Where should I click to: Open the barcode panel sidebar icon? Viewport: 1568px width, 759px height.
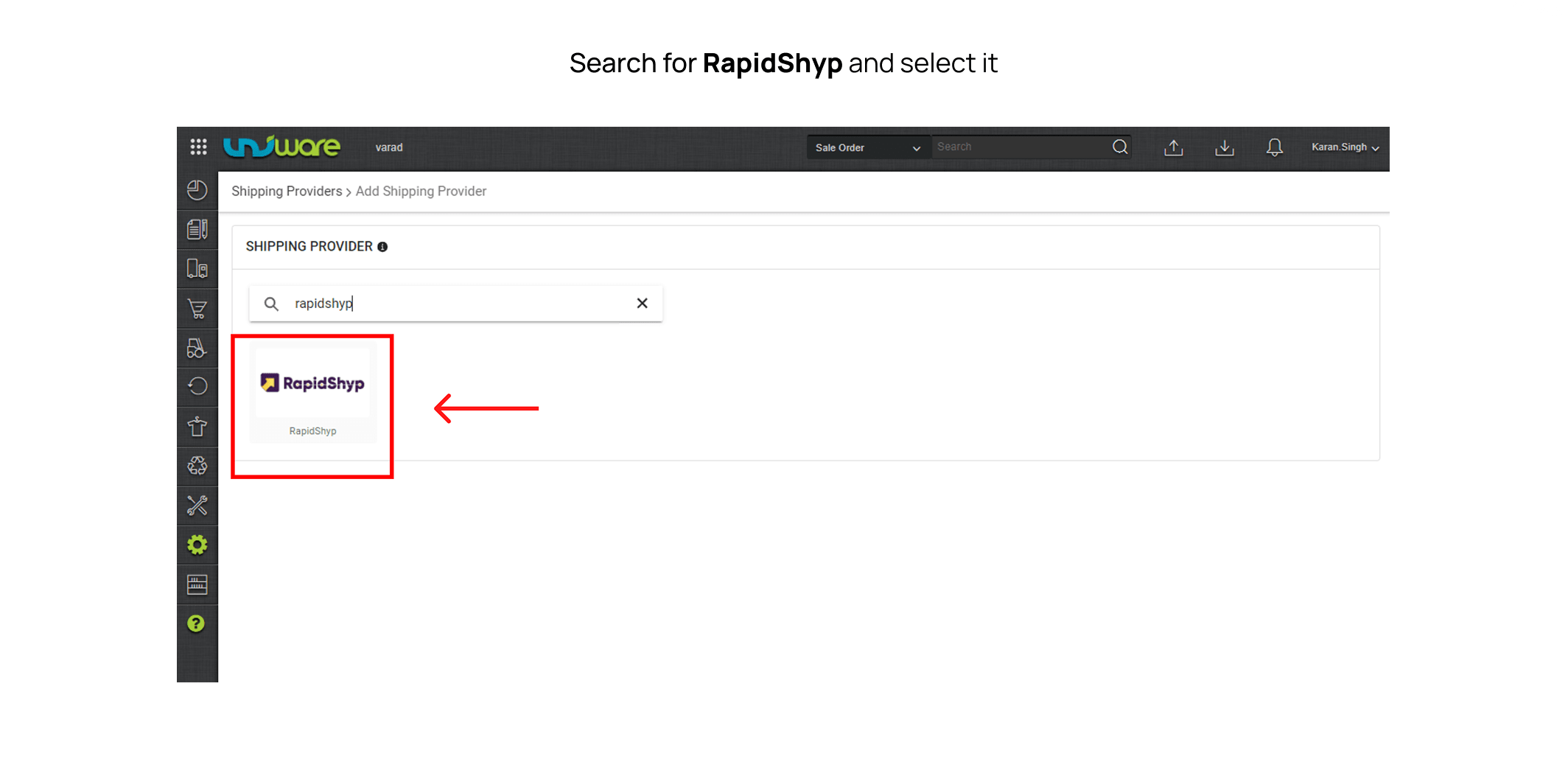pyautogui.click(x=197, y=584)
